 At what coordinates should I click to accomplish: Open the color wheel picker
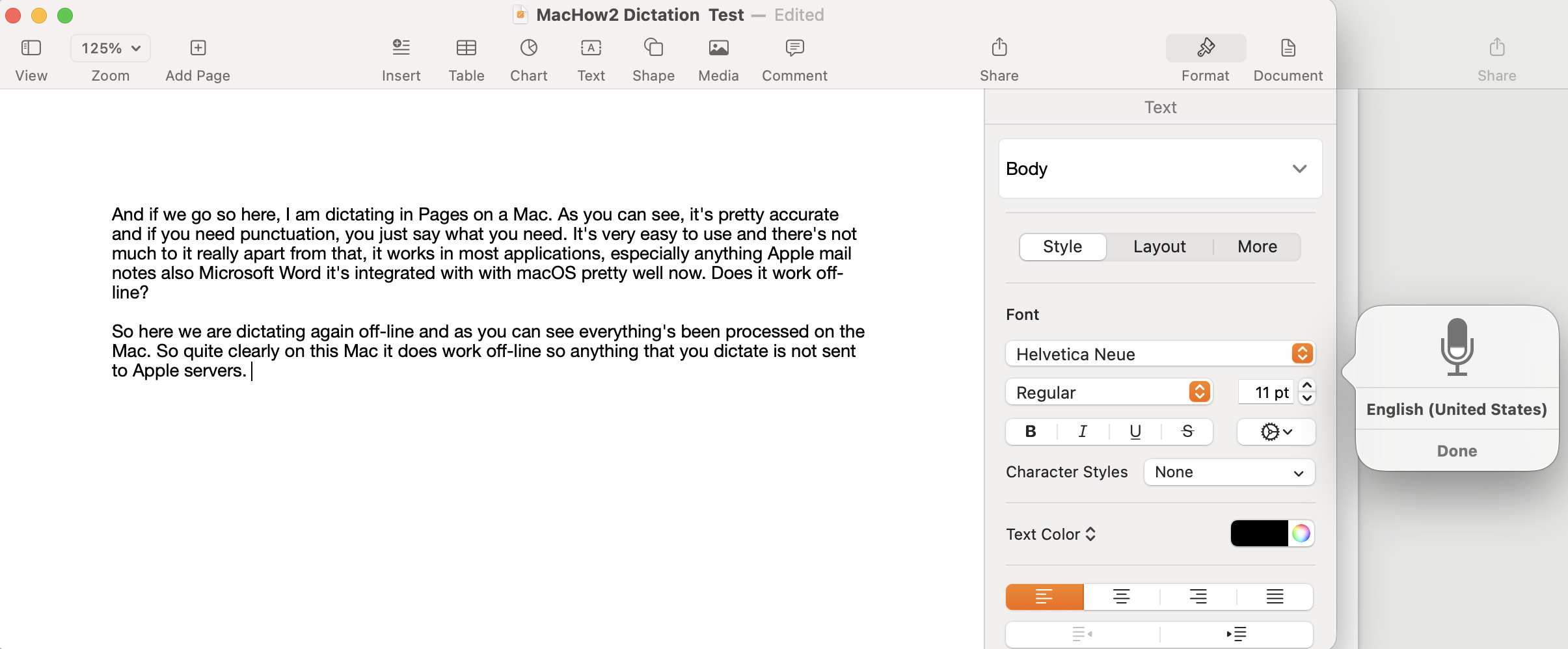click(x=1301, y=533)
